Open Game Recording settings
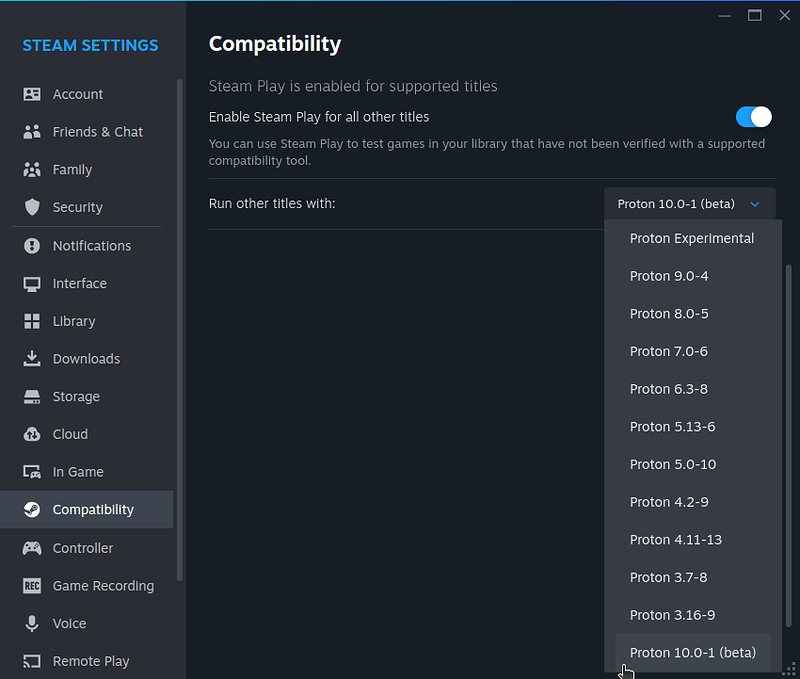 [x=87, y=586]
